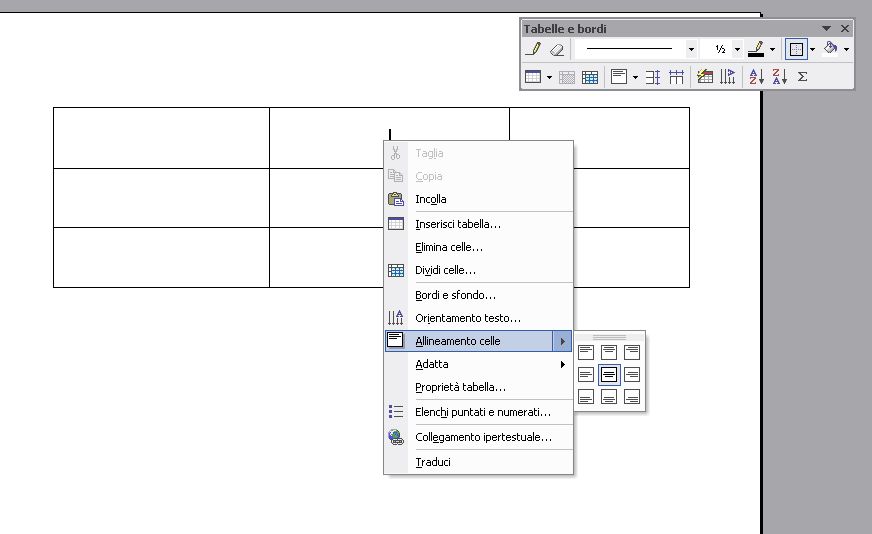Choose Incolla from the context menu
This screenshot has width=872, height=534.
pos(478,199)
